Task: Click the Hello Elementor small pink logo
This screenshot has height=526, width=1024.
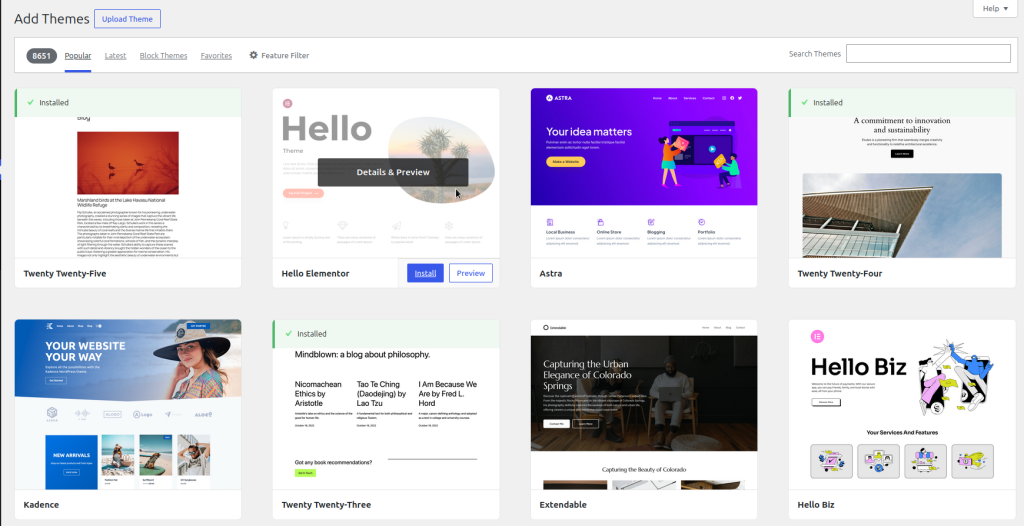Action: [x=287, y=103]
